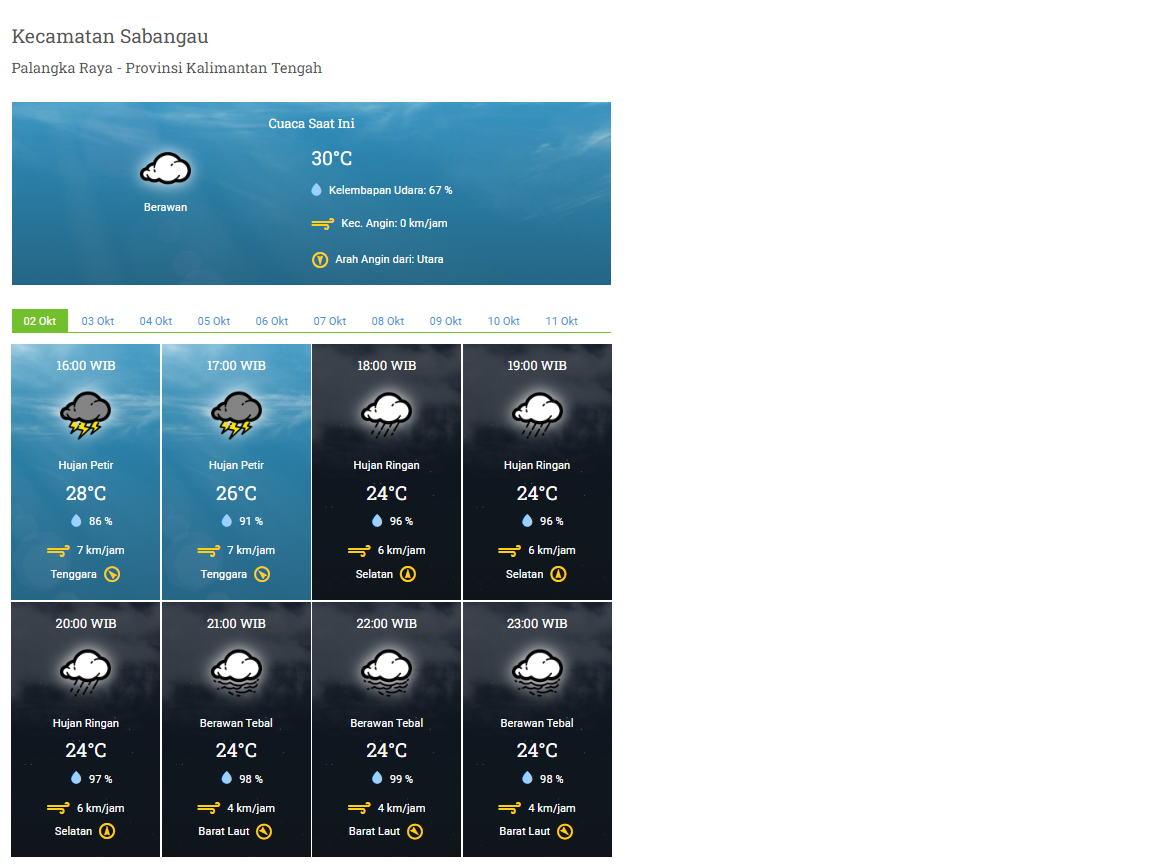
Task: Click the humidity droplet beside 99 %
Action: [x=377, y=778]
